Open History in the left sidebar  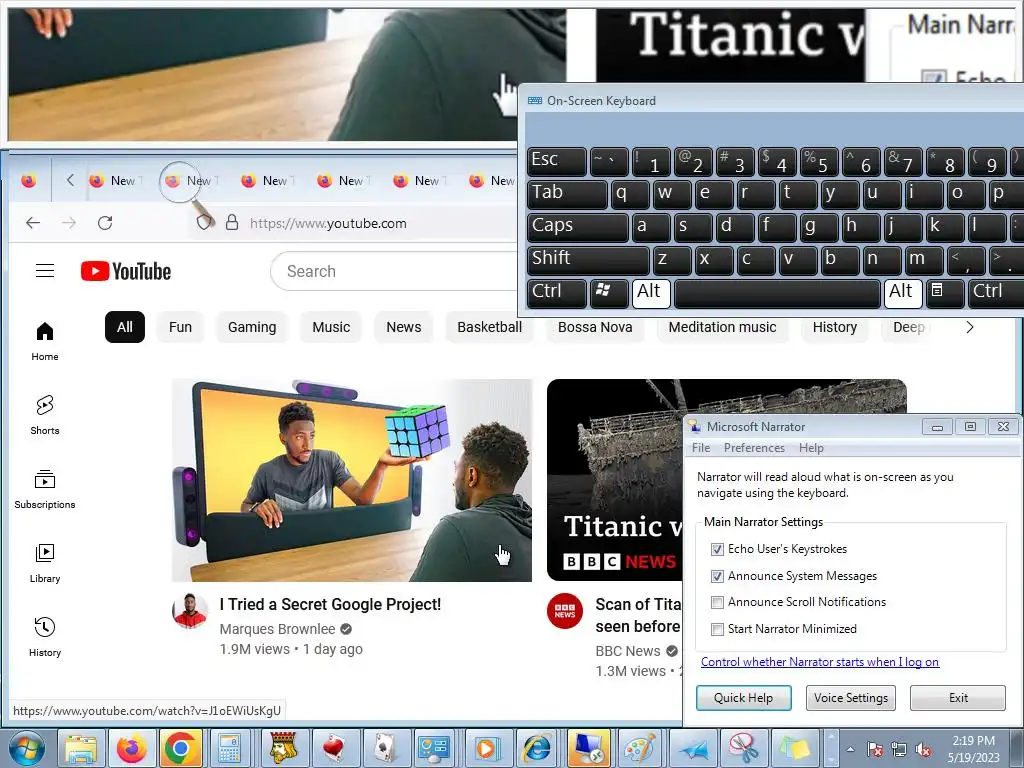point(44,637)
